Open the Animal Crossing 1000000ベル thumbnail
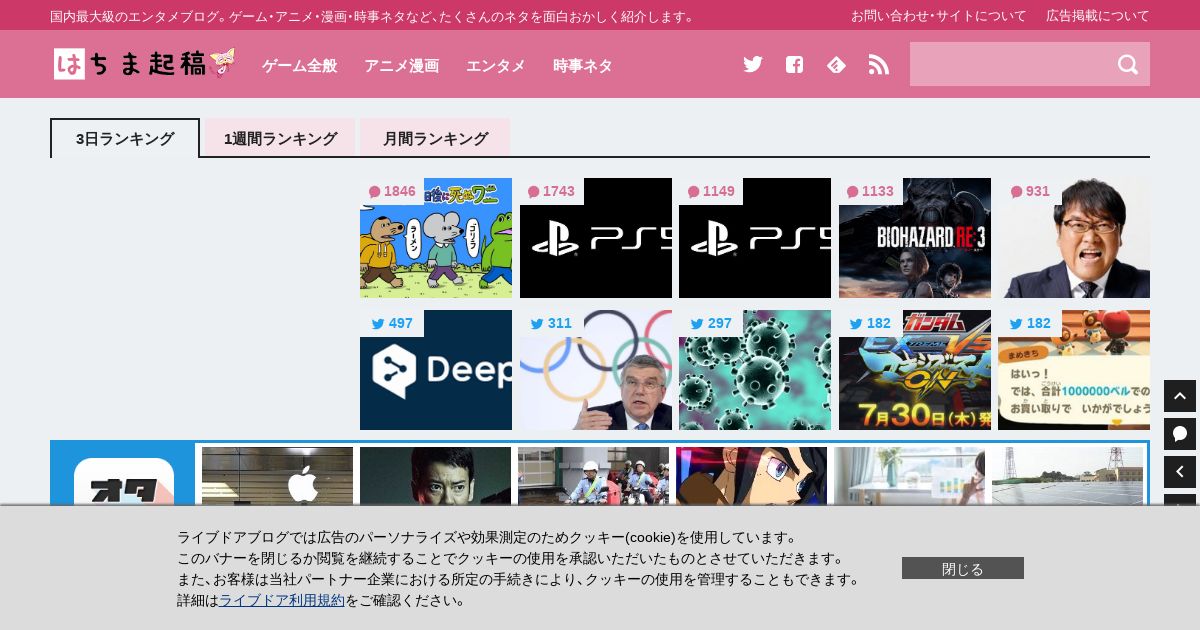This screenshot has width=1200, height=630. 1074,370
